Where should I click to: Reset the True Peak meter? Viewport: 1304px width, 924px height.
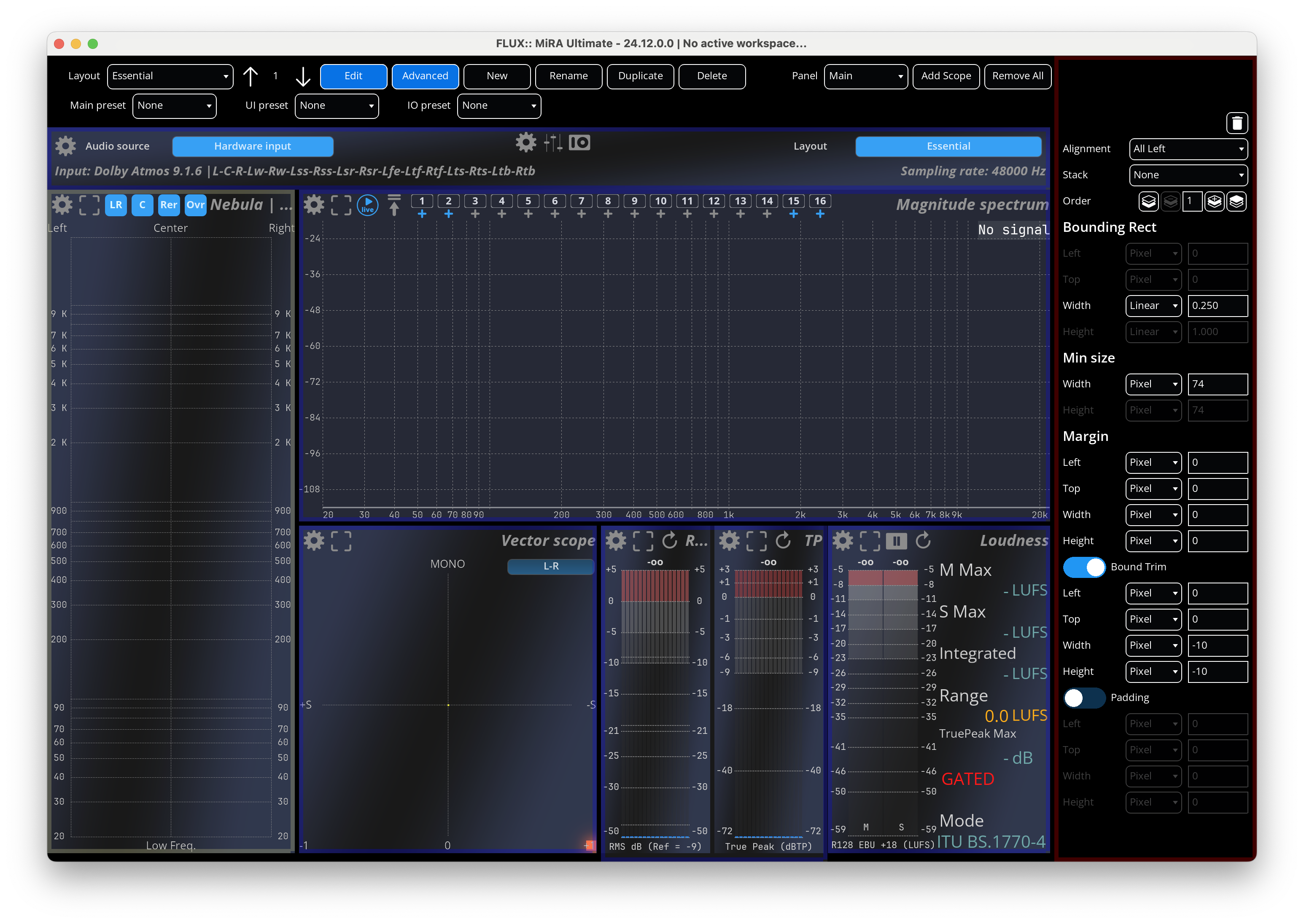pyautogui.click(x=783, y=540)
